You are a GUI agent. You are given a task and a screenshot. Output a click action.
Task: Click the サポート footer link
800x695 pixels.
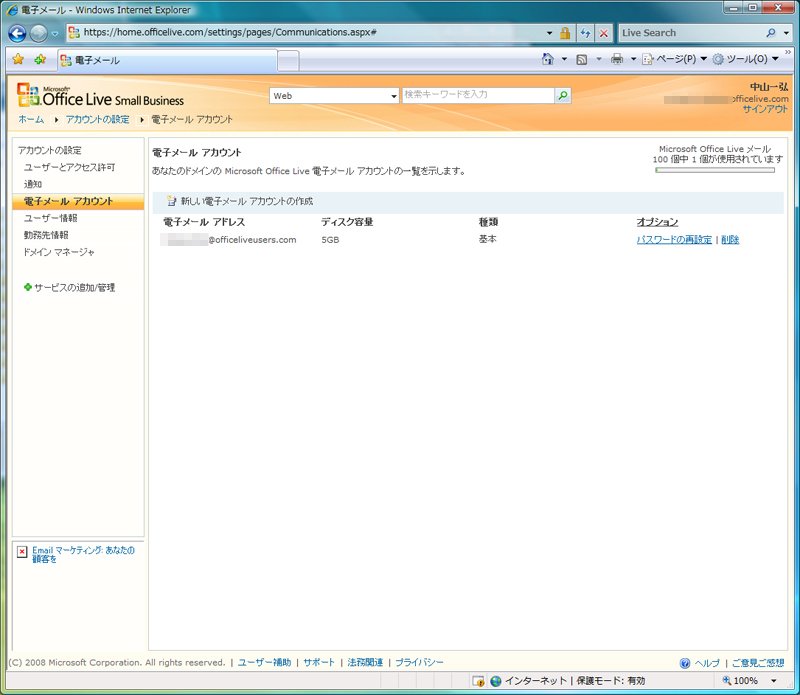pos(319,662)
